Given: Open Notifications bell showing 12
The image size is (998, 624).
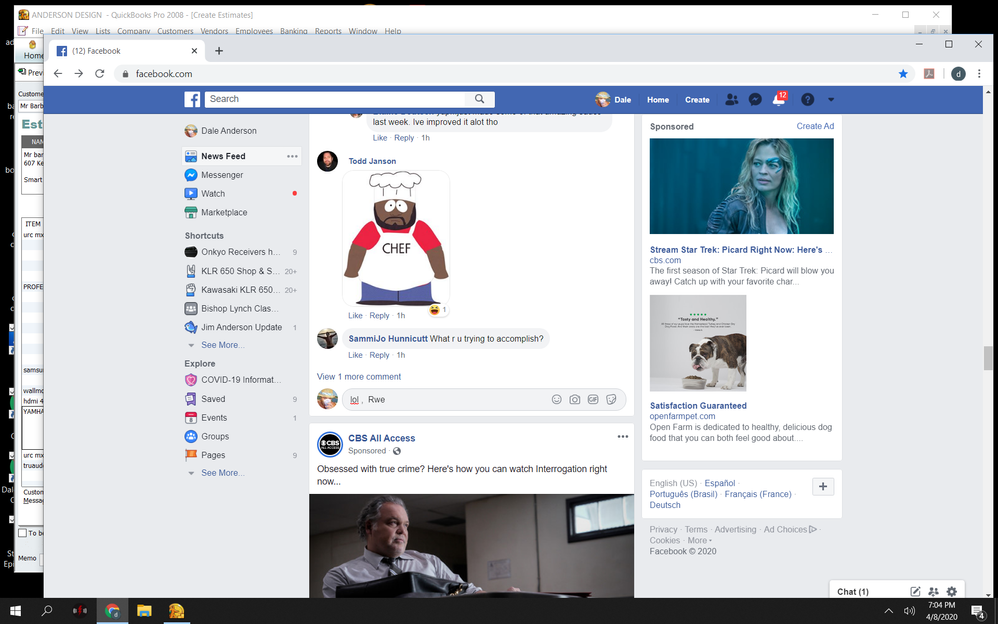Looking at the screenshot, I should tap(779, 99).
